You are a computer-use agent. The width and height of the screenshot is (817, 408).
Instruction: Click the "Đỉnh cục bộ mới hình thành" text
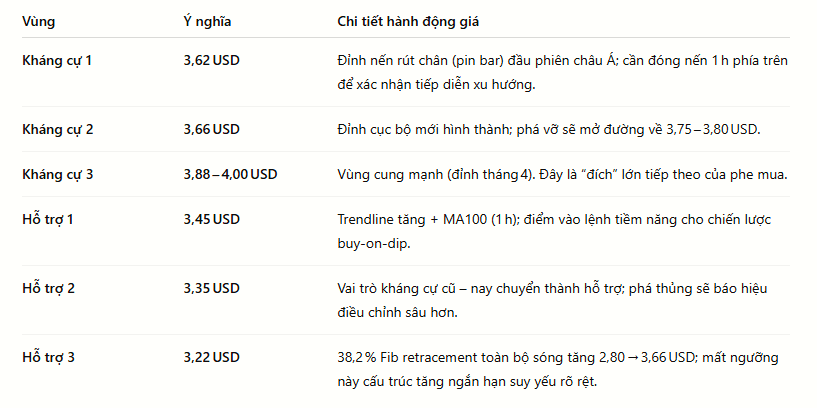[424, 129]
